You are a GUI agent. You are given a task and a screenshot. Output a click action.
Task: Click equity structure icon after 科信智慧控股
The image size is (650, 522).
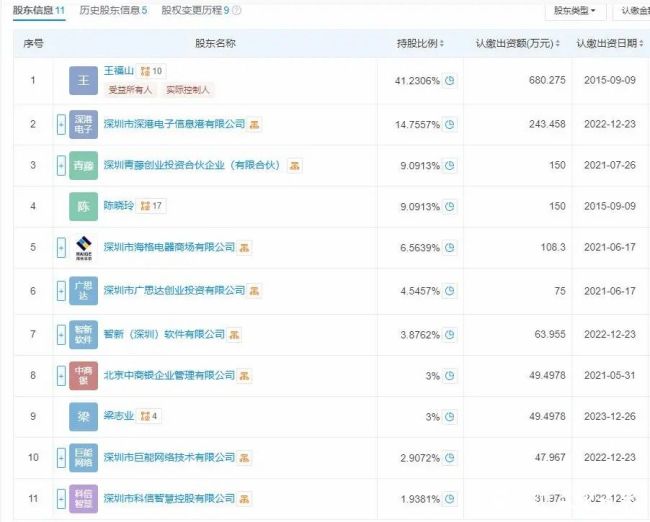click(x=244, y=499)
